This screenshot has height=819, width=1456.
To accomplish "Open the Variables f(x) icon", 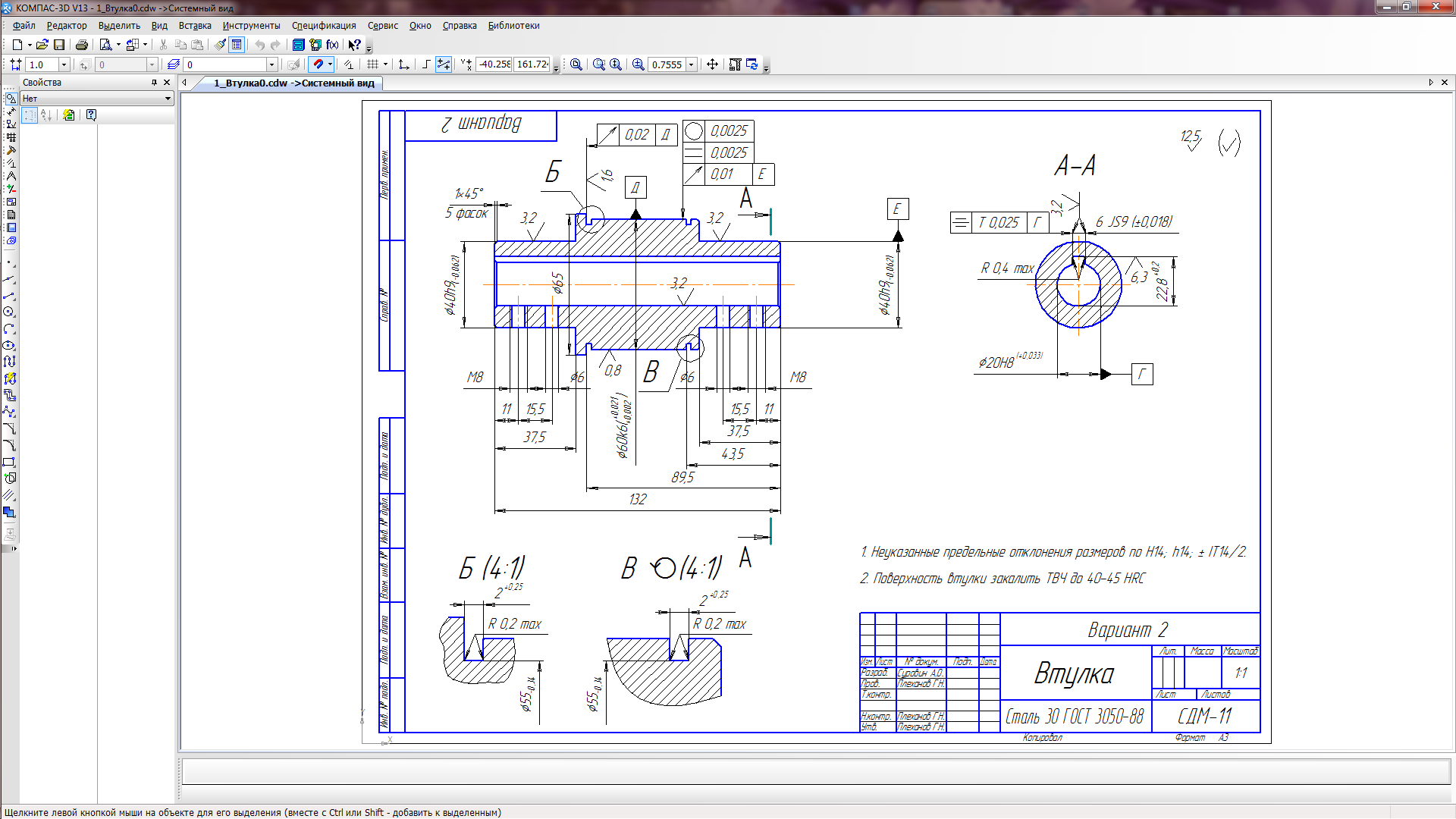I will 332,45.
